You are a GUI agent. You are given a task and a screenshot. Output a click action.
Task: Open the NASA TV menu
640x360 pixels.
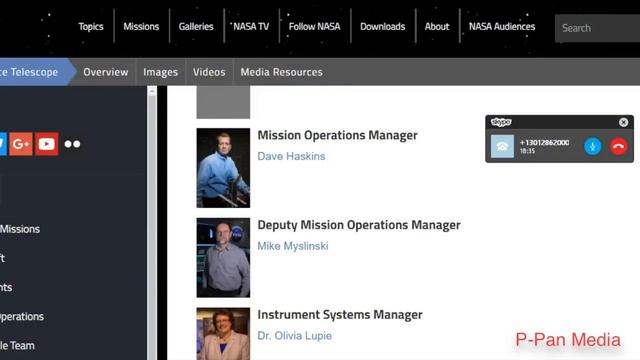[251, 27]
